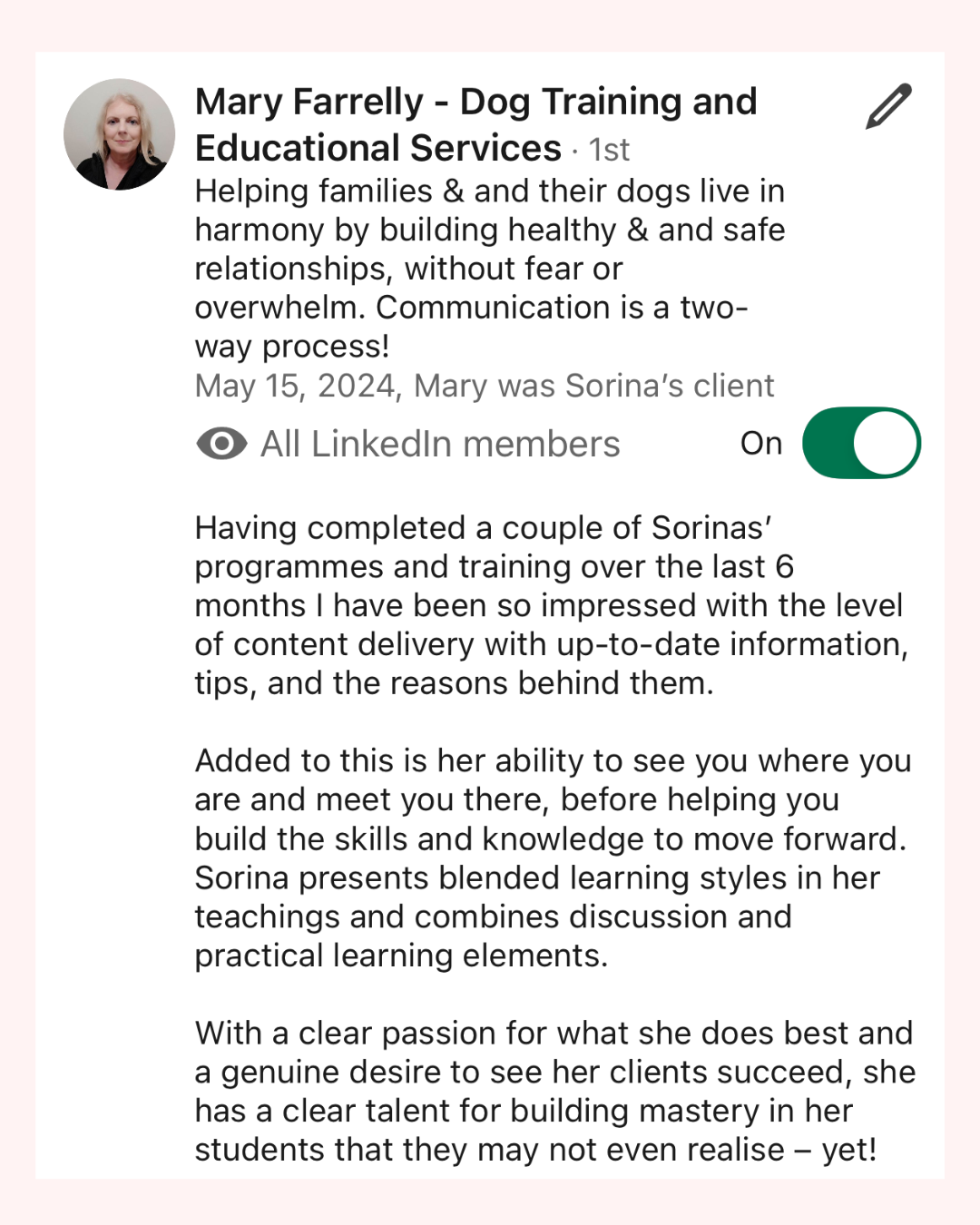Click the paragraph starting 'Having completed a couple'
The image size is (980, 1225).
[x=551, y=604]
